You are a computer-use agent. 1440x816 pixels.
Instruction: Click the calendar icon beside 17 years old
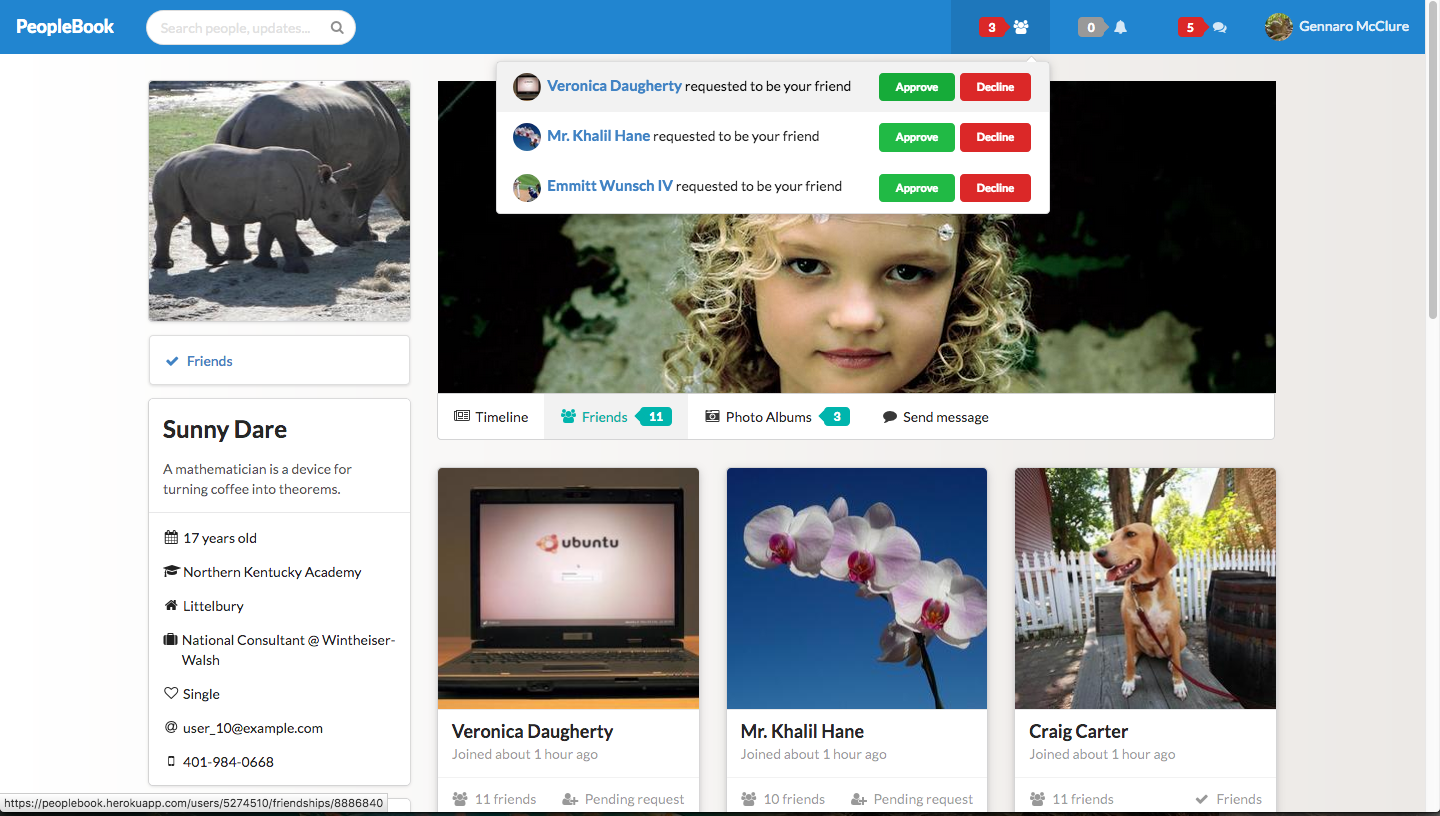(x=171, y=538)
